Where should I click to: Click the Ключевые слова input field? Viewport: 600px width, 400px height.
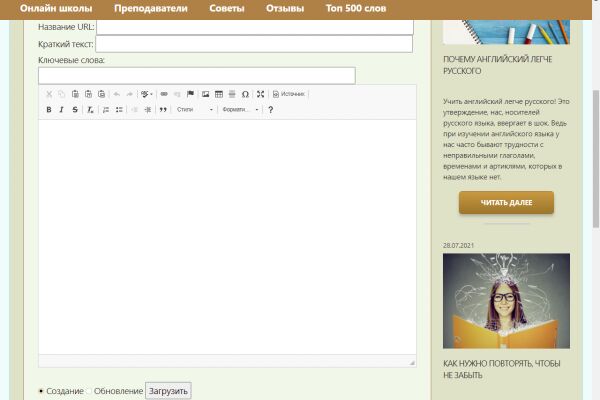[x=197, y=75]
